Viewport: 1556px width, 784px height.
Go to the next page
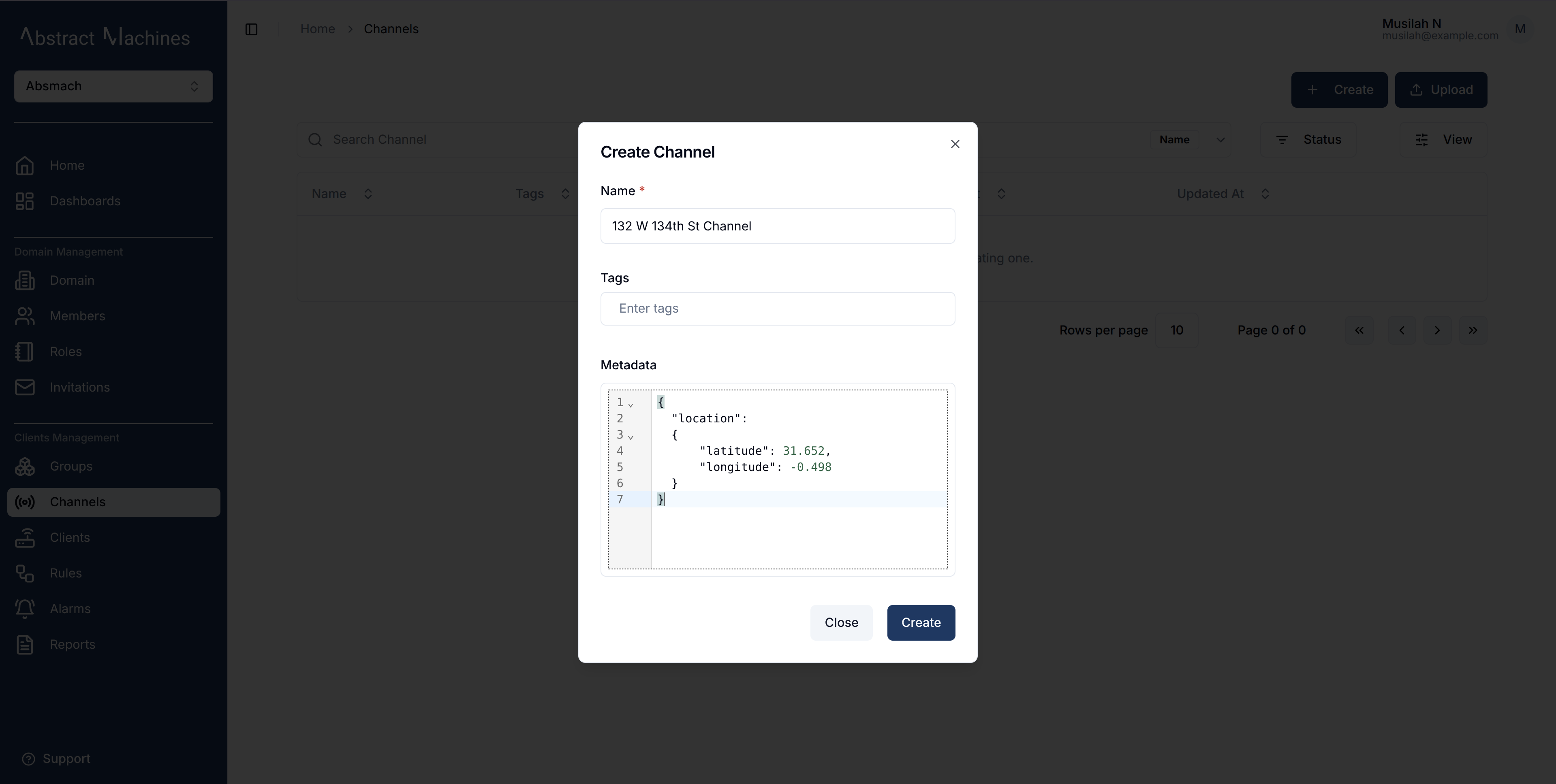tap(1437, 331)
